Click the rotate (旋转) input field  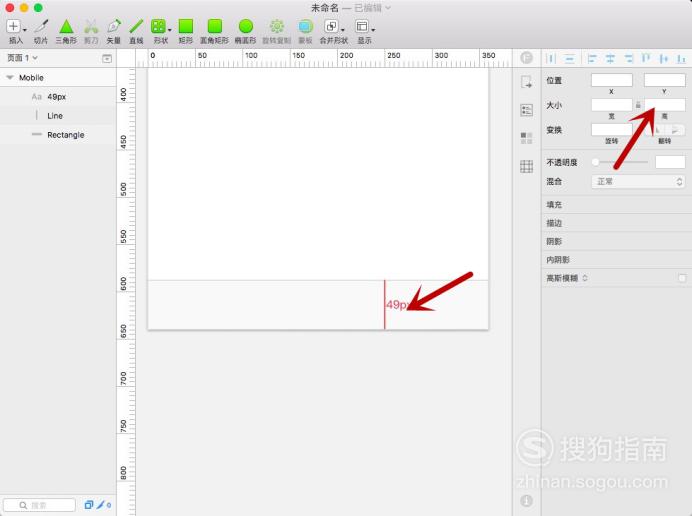click(612, 130)
